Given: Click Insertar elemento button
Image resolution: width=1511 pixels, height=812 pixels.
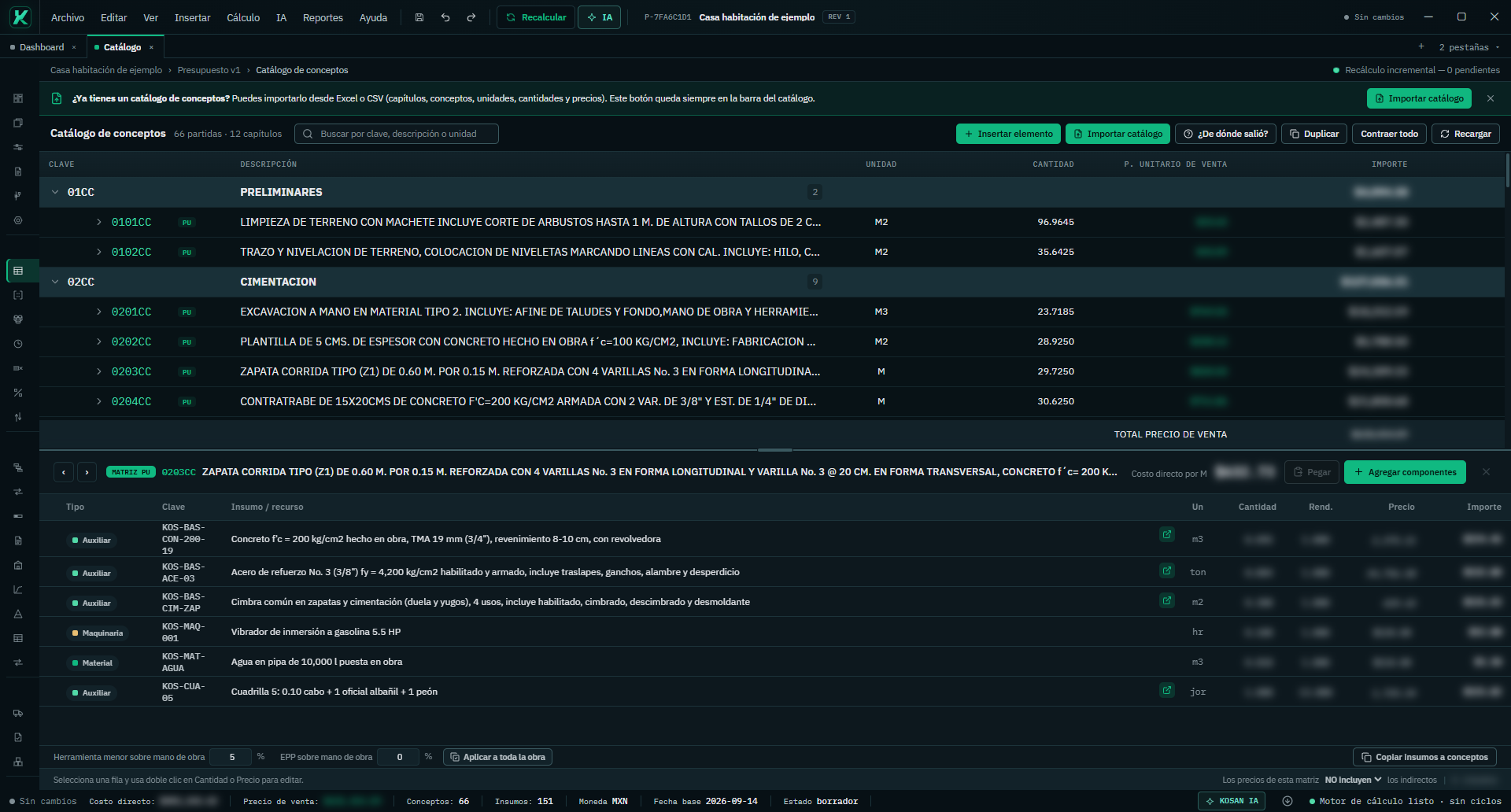Looking at the screenshot, I should tap(1008, 134).
